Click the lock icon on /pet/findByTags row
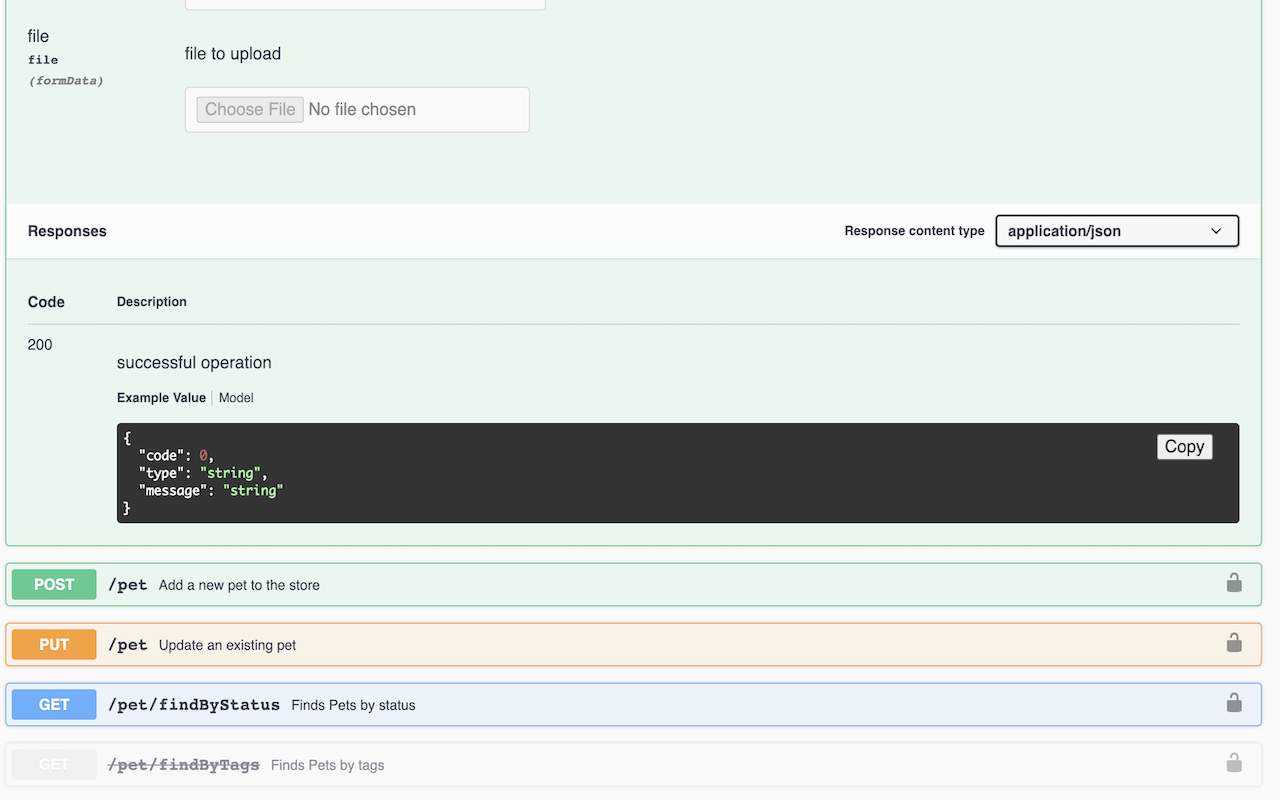The height and width of the screenshot is (800, 1280). (x=1234, y=763)
